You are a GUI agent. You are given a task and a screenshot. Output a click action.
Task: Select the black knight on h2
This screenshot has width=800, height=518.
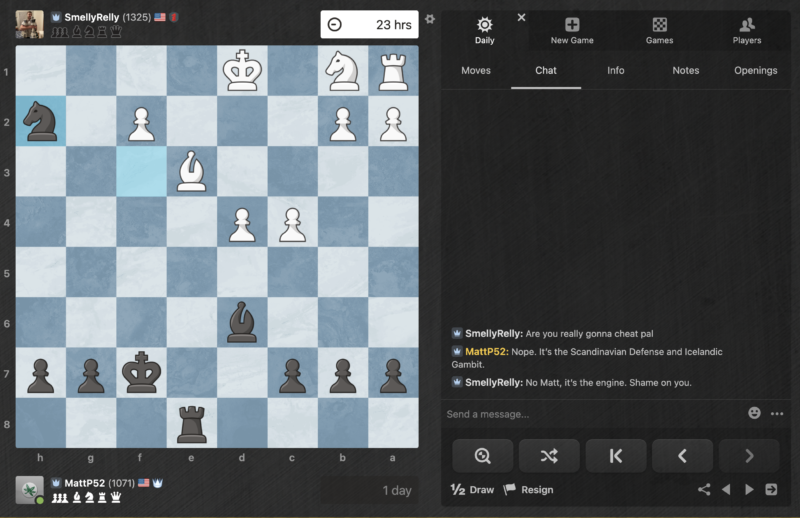pos(41,121)
